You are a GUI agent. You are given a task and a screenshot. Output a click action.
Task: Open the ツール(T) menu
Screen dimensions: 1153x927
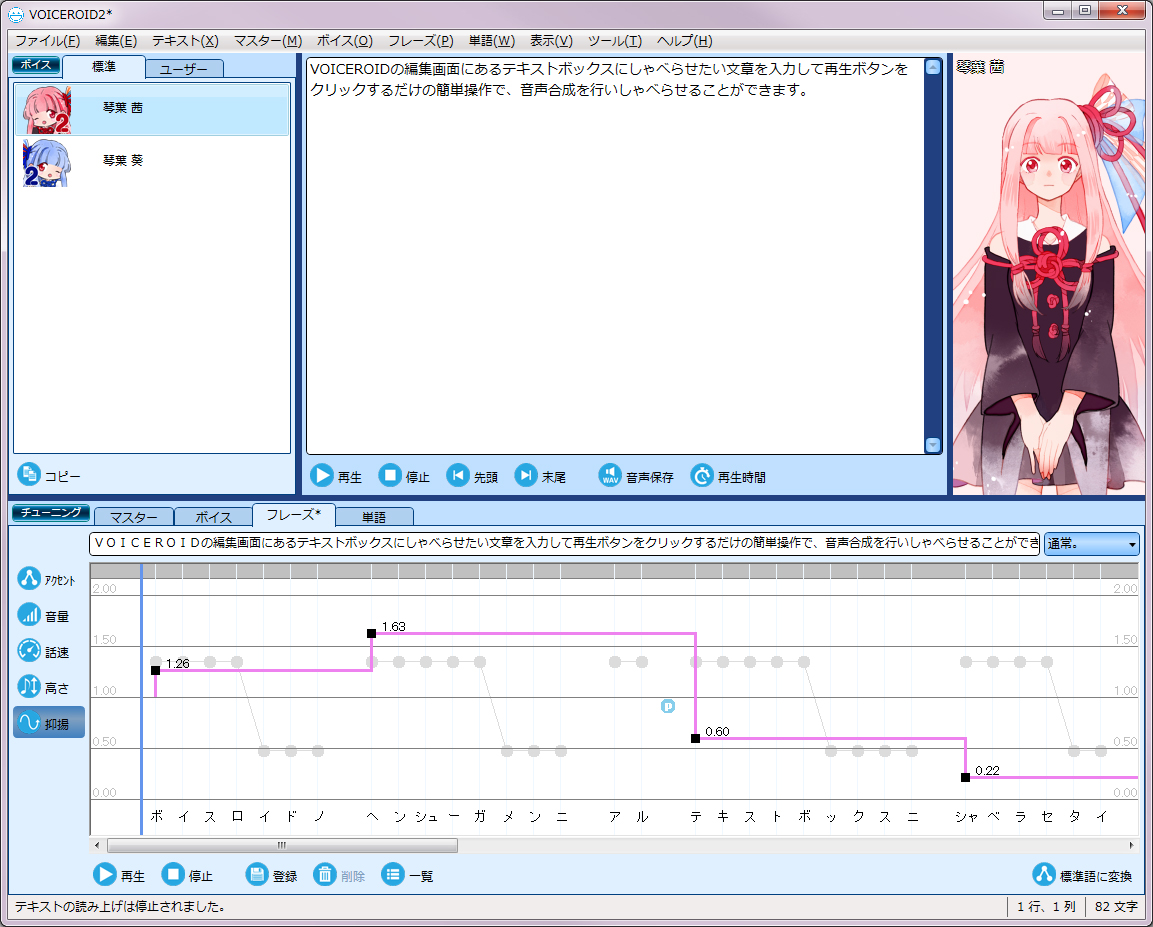[615, 41]
